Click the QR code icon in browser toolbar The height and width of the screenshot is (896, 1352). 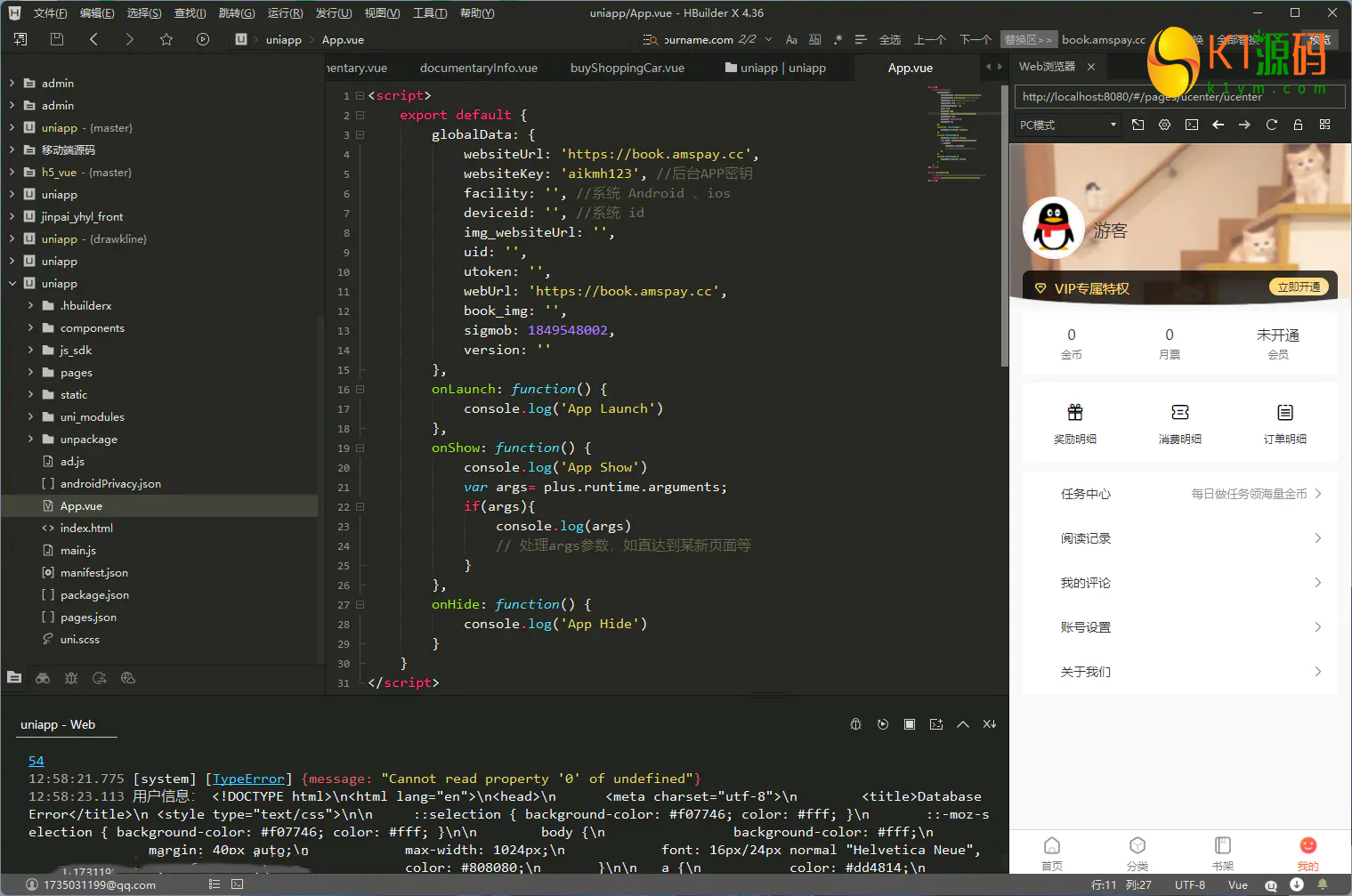1324,125
